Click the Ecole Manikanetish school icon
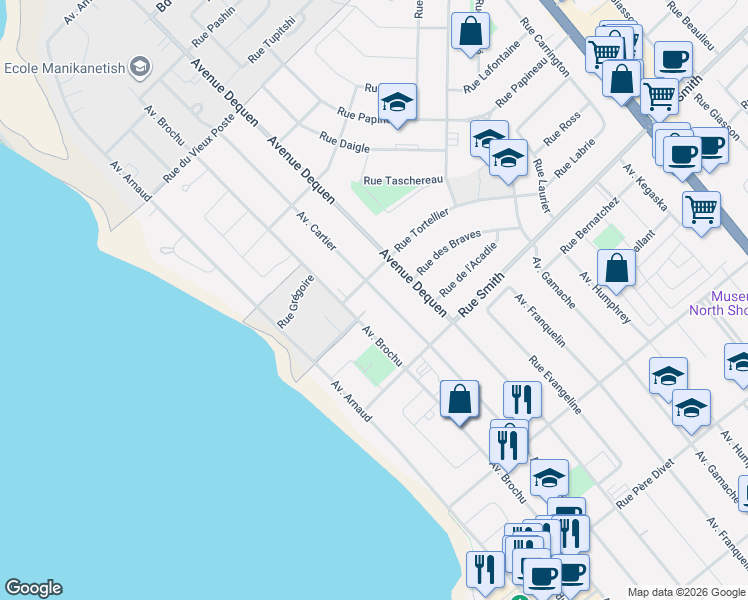Viewport: 748px width, 600px height. tap(140, 68)
